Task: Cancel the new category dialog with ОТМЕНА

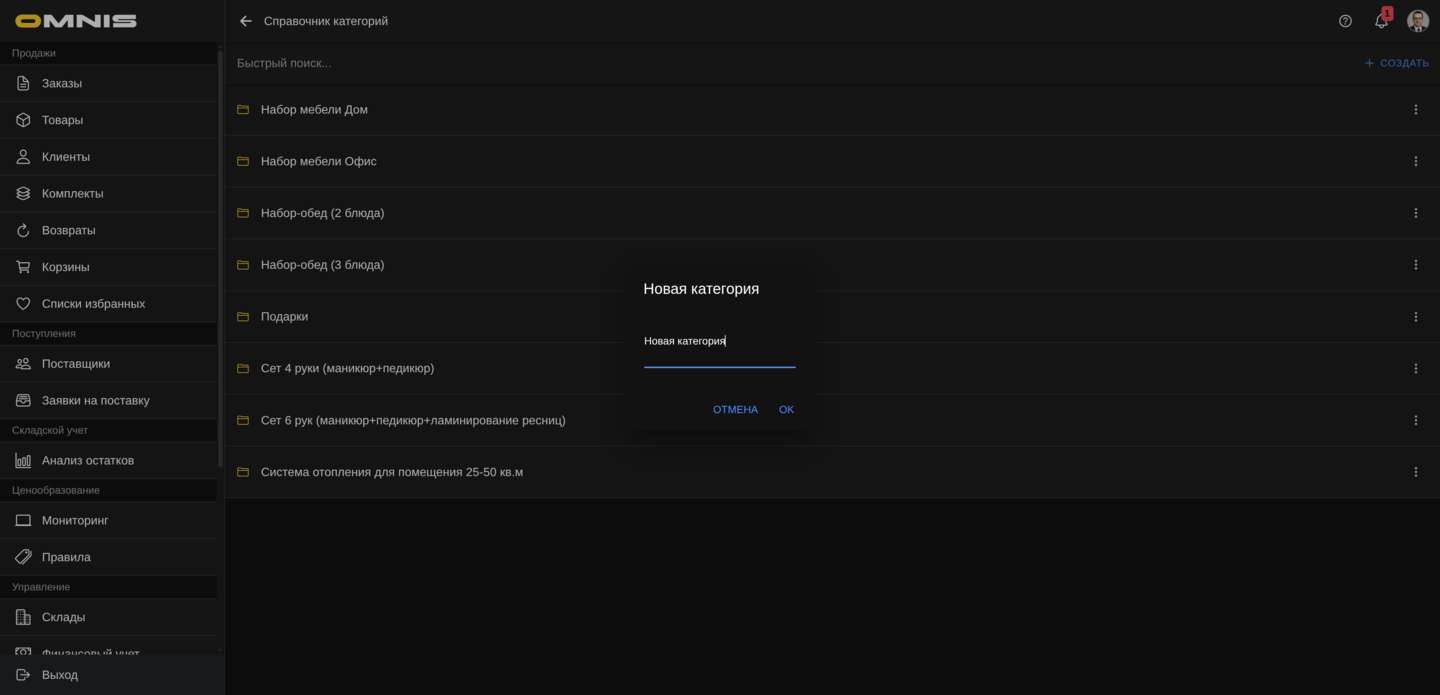Action: 735,410
